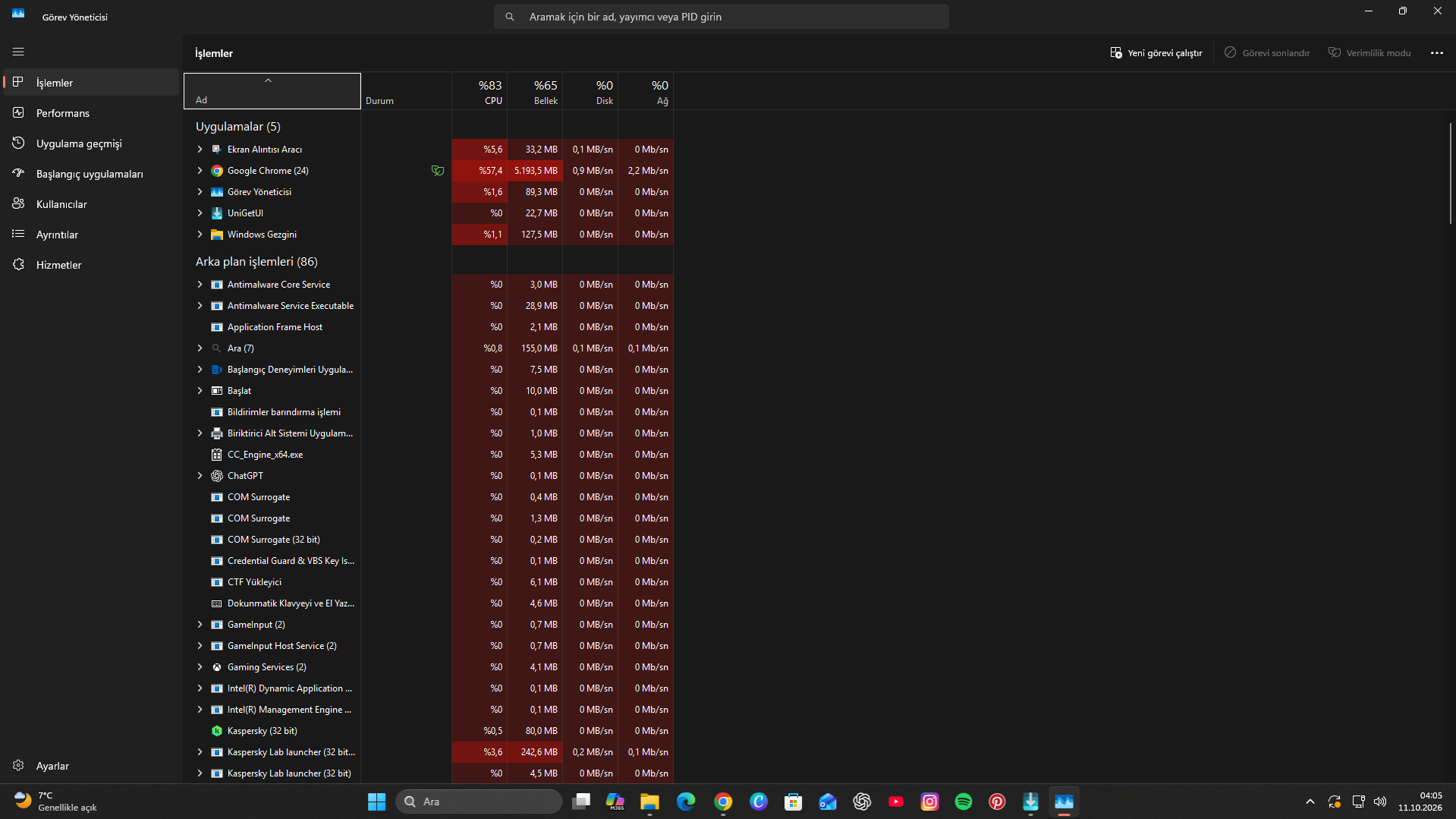Open the Kullanıcılar page

click(x=91, y=204)
